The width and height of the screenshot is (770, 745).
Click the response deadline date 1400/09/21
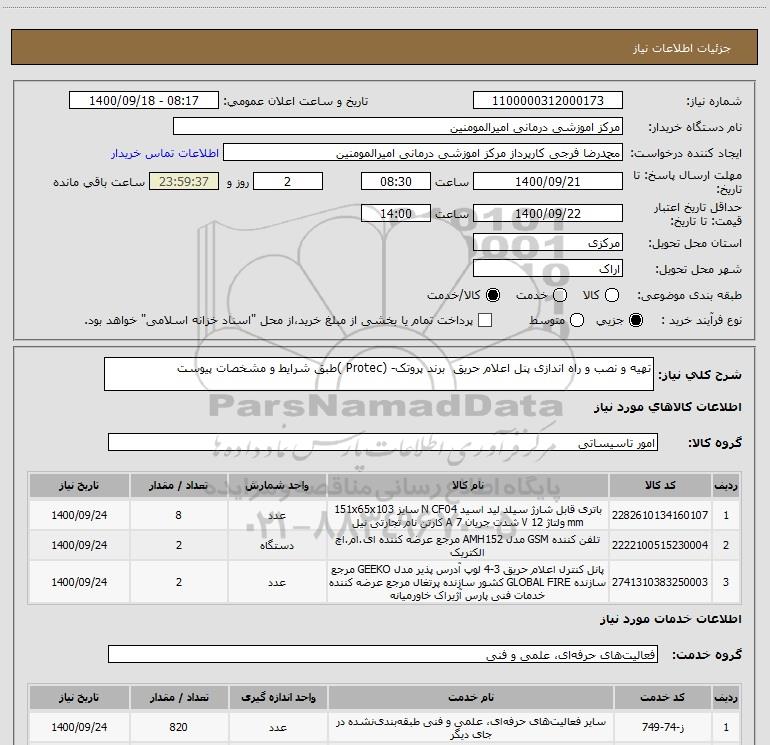click(548, 181)
